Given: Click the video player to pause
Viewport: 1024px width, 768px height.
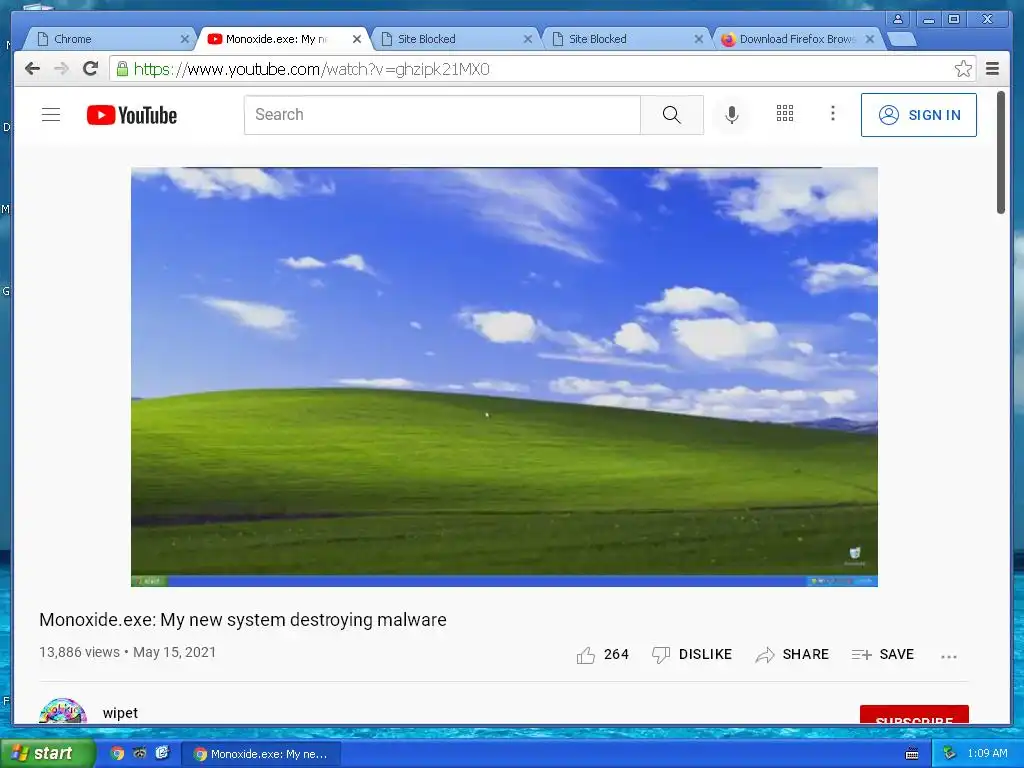Looking at the screenshot, I should [504, 377].
